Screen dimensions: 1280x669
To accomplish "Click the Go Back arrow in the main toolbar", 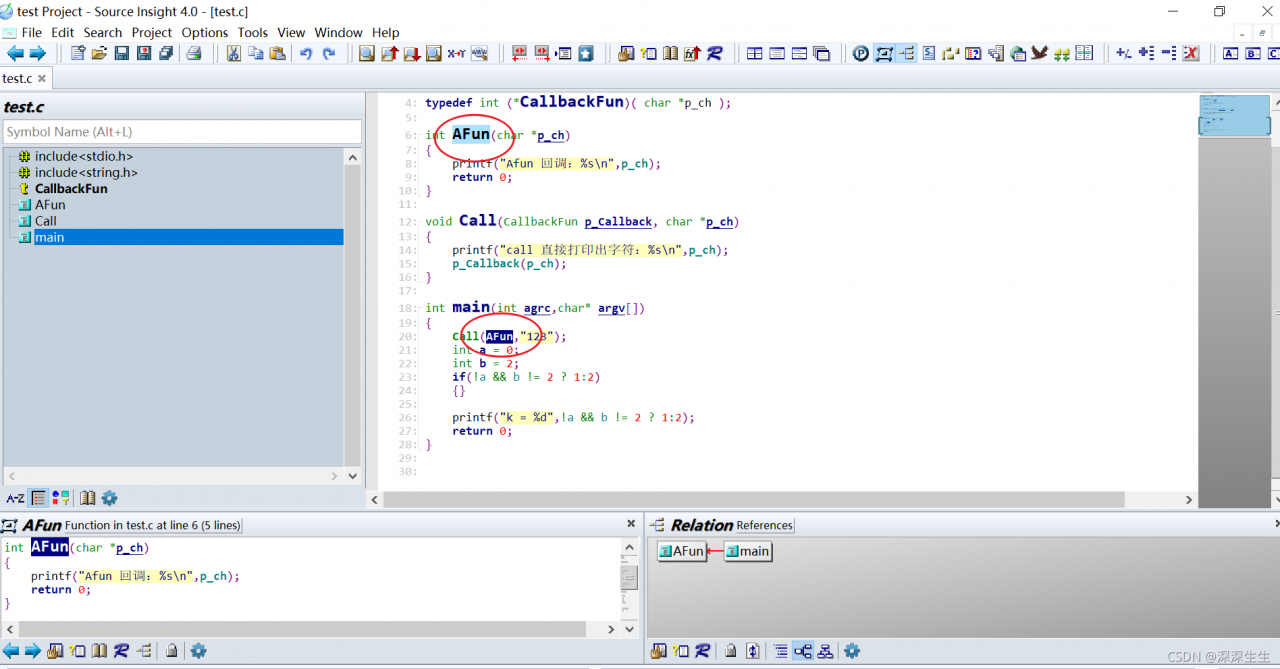I will click(x=15, y=54).
